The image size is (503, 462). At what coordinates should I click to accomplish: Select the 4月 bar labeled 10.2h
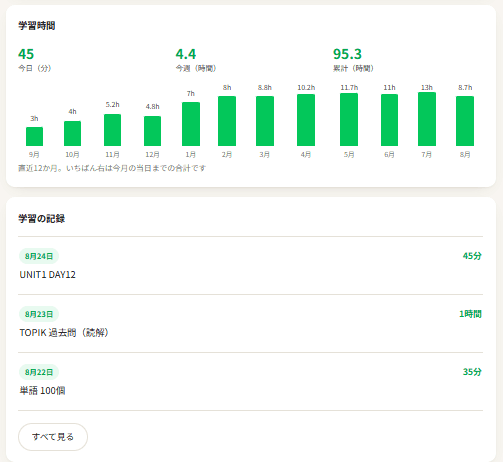(x=306, y=120)
